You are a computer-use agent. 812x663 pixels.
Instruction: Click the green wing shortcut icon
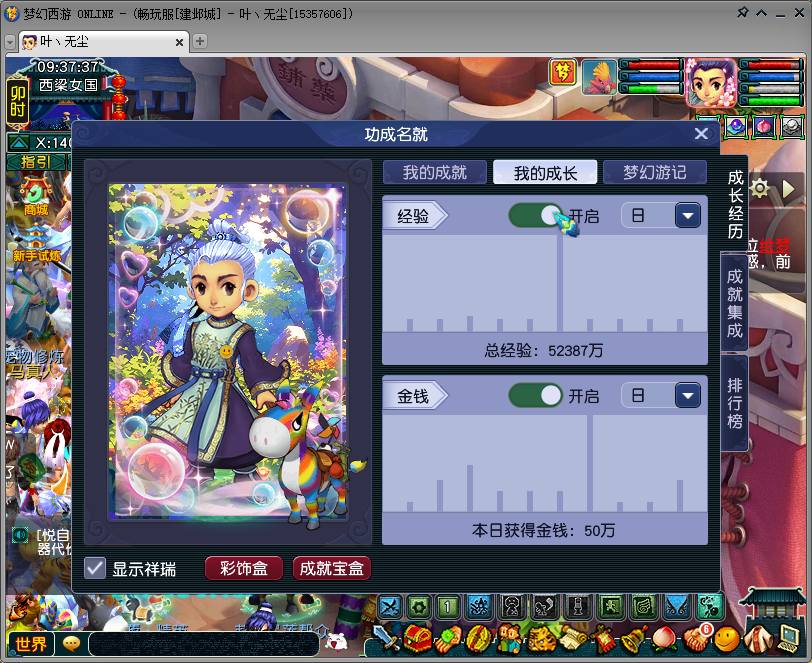(644, 606)
